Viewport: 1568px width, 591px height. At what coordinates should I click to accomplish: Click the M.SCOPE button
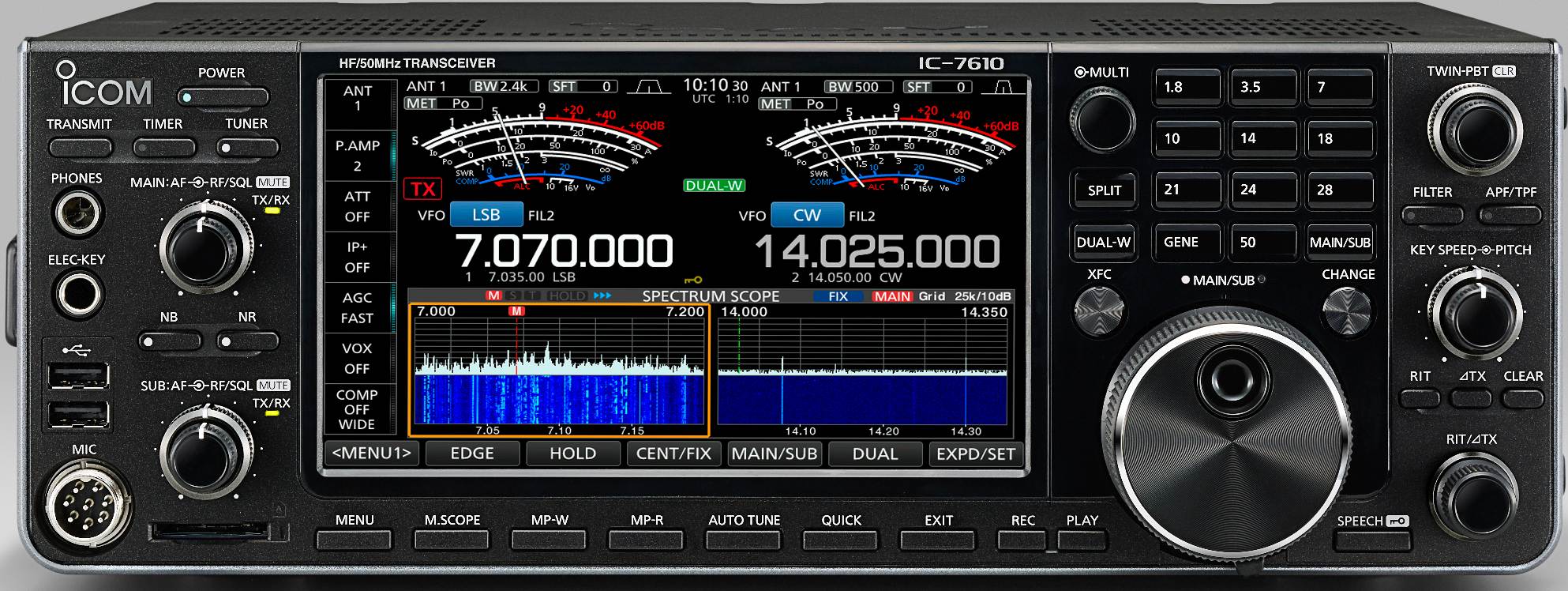452,540
